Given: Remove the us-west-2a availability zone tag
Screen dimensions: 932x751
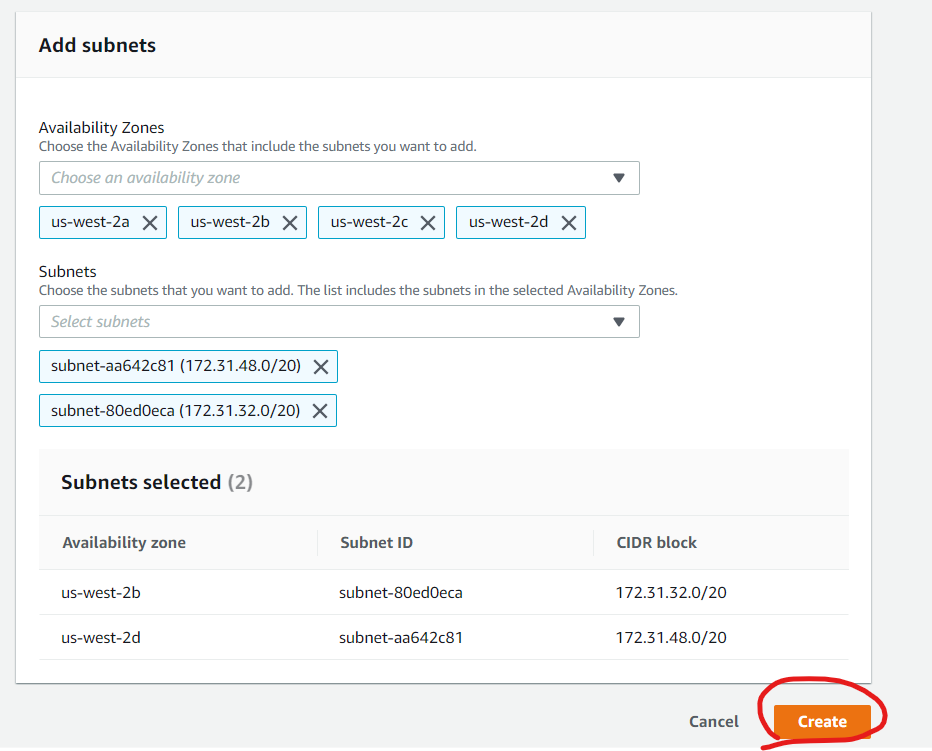Looking at the screenshot, I should (x=150, y=223).
